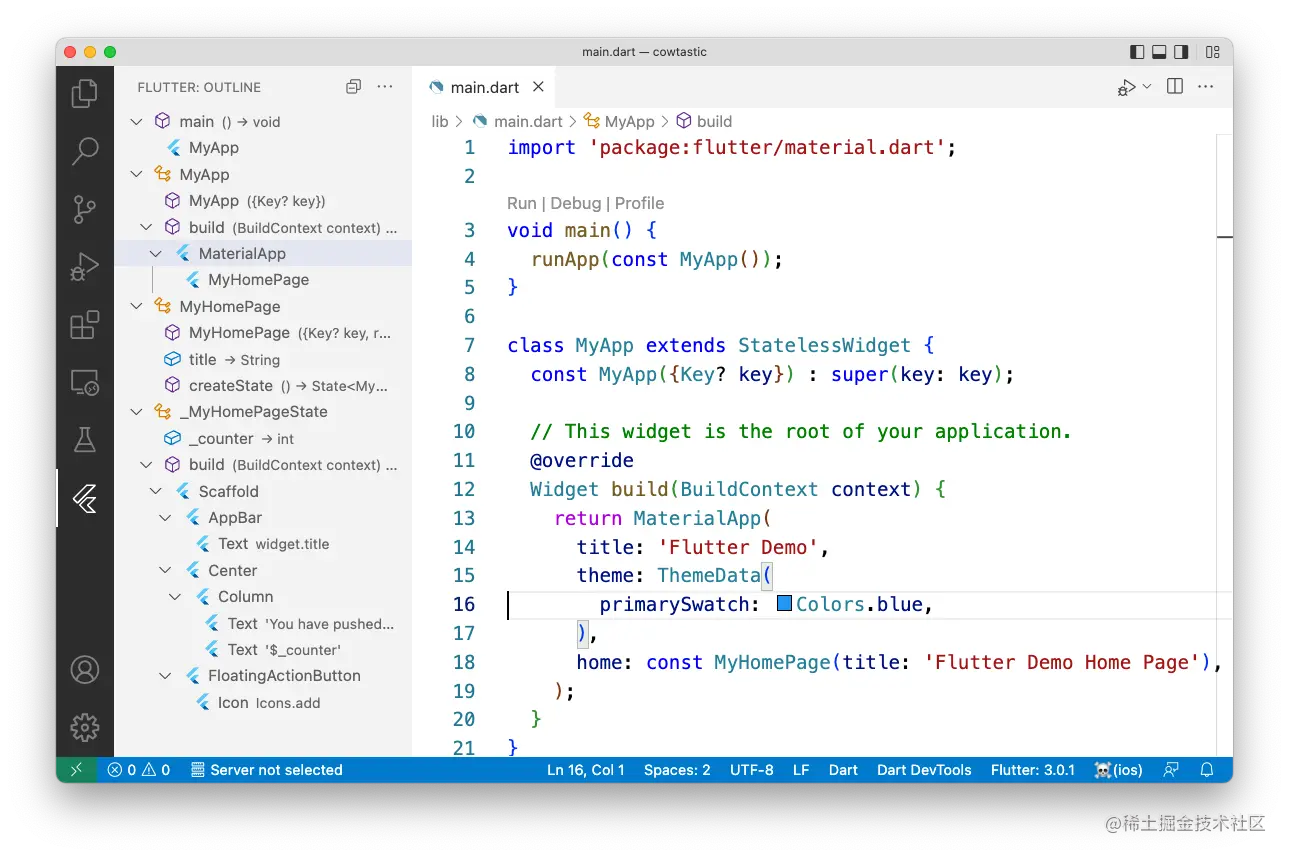Click the Server not selected status item

[267, 770]
